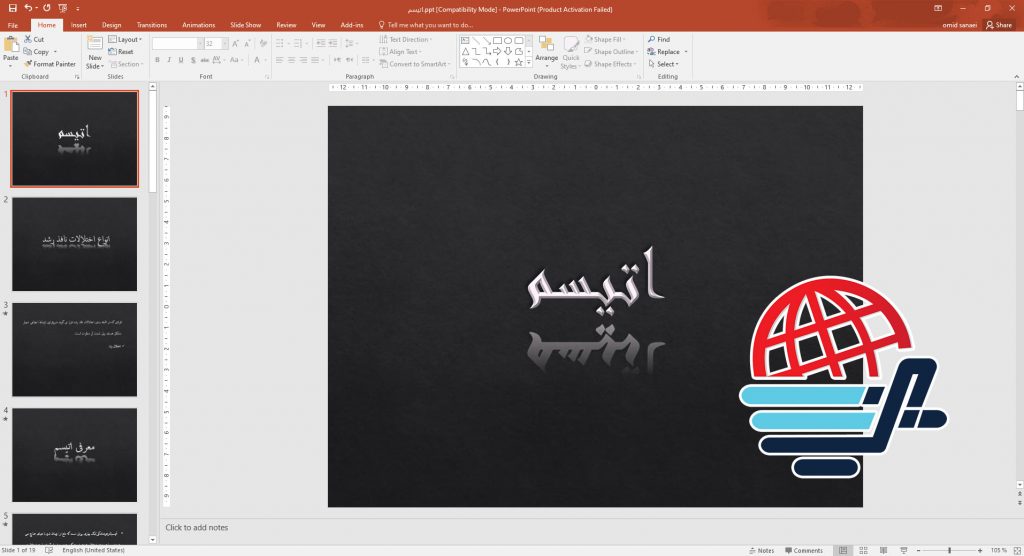1024x556 pixels.
Task: Switch to the Animations tab
Action: (199, 25)
